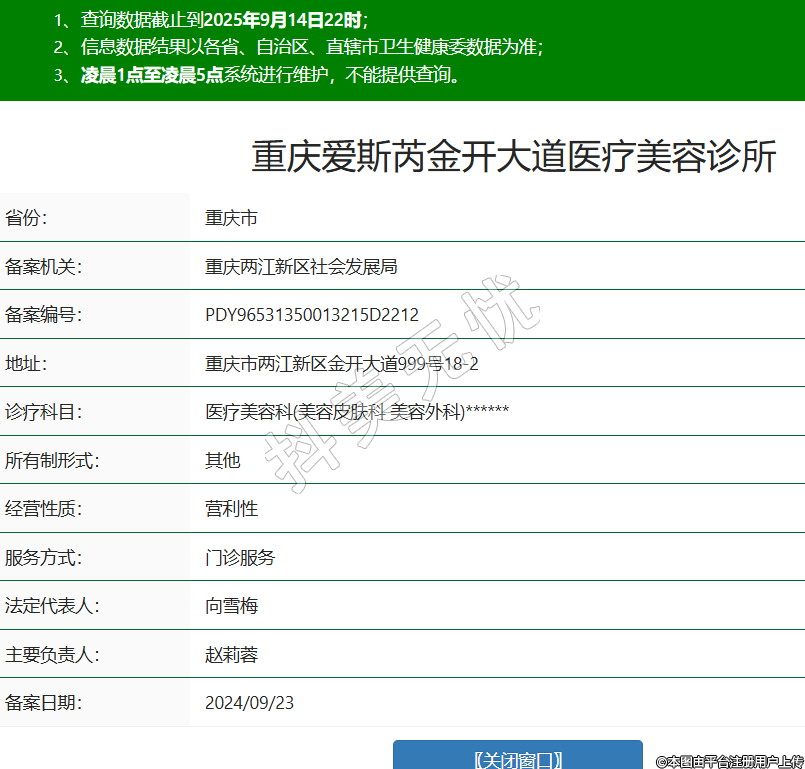
Task: Click the main person in charge 赵莉蓉
Action: pos(231,655)
